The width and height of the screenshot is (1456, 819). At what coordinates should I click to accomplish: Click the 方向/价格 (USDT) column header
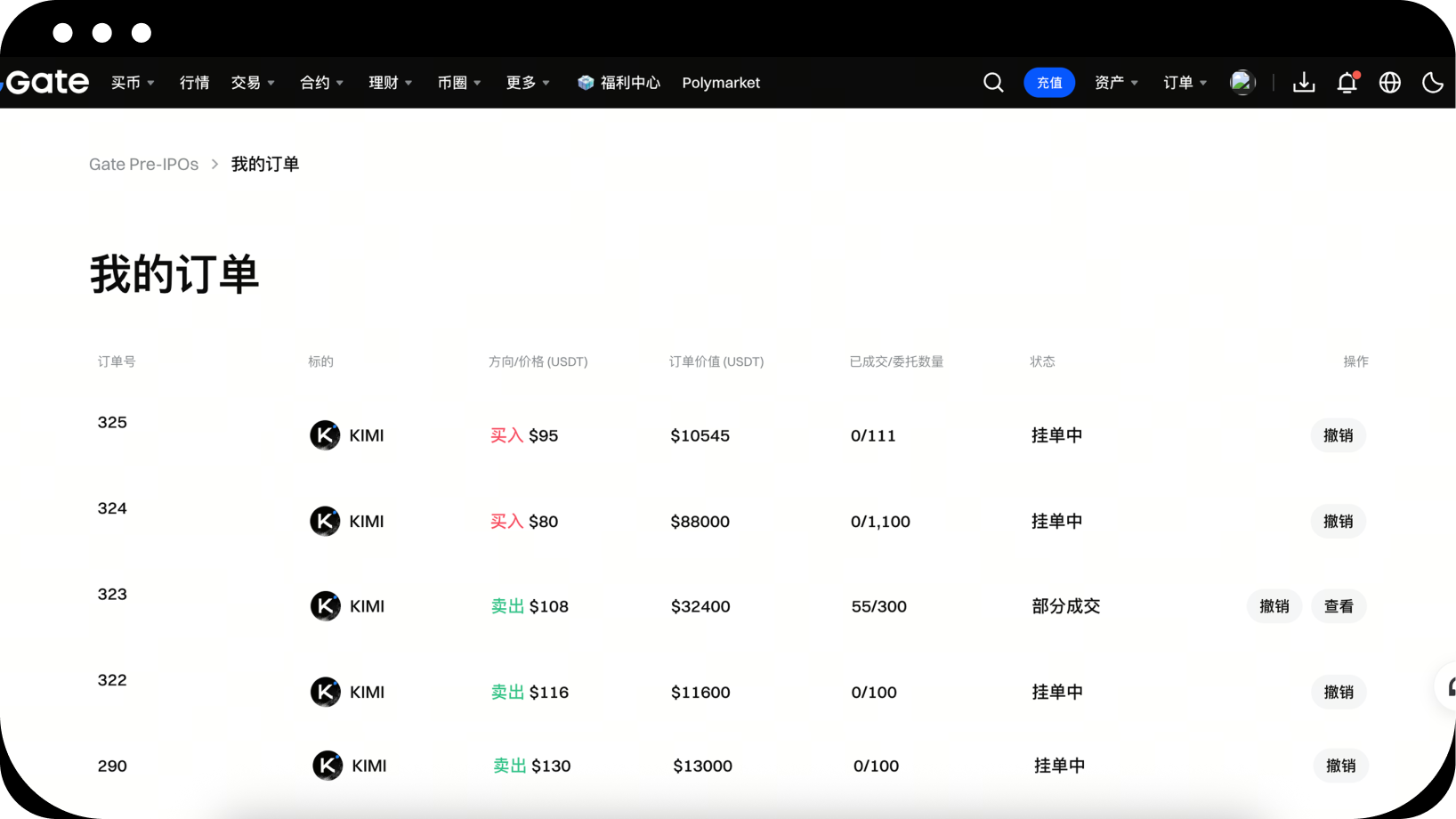point(538,361)
